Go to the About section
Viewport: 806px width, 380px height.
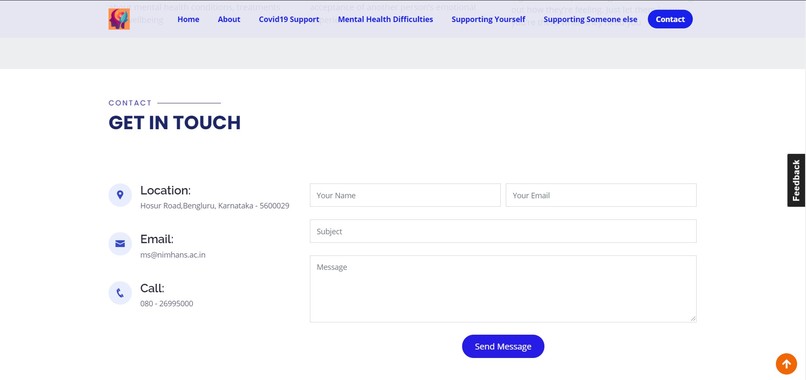(229, 20)
